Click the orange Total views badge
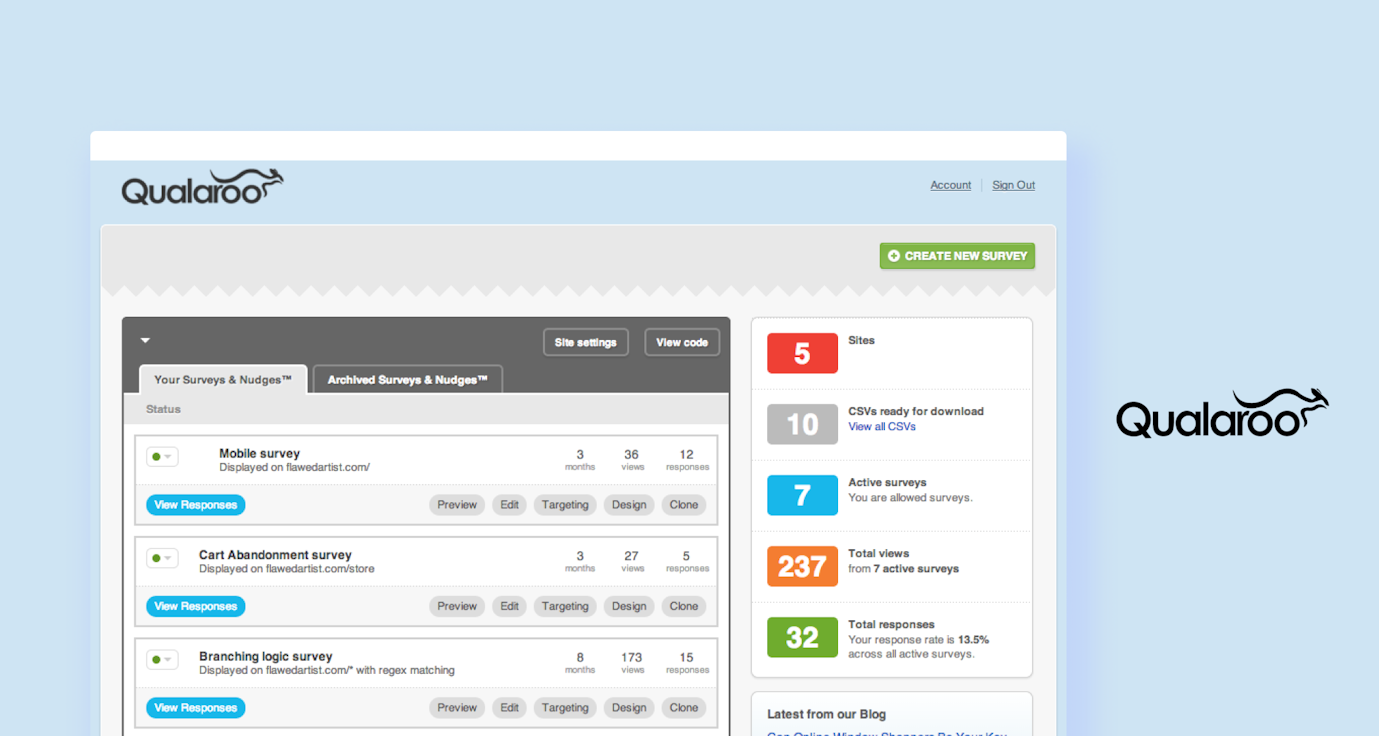 coord(802,566)
